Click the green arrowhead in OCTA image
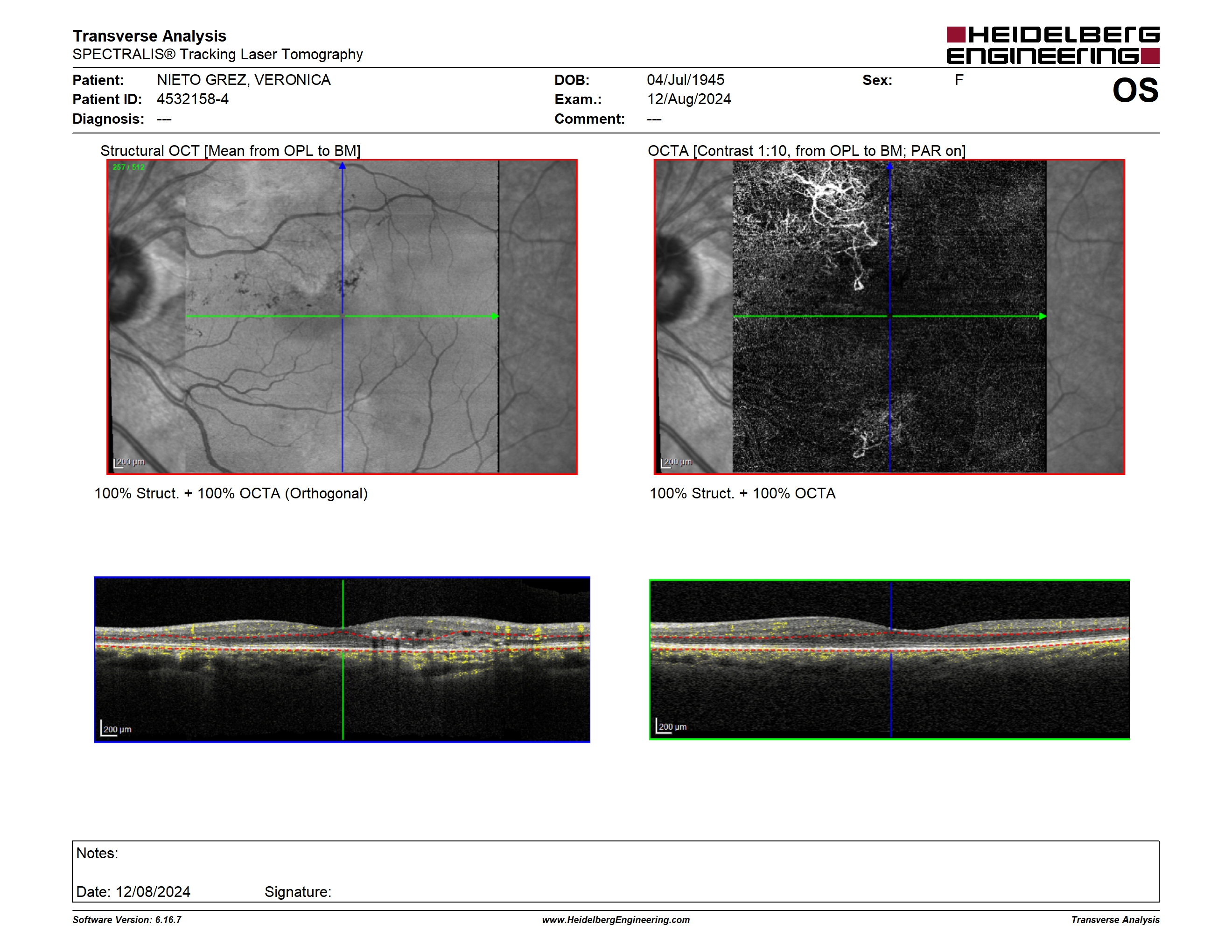Screen dimensions: 1232x952 (1043, 316)
